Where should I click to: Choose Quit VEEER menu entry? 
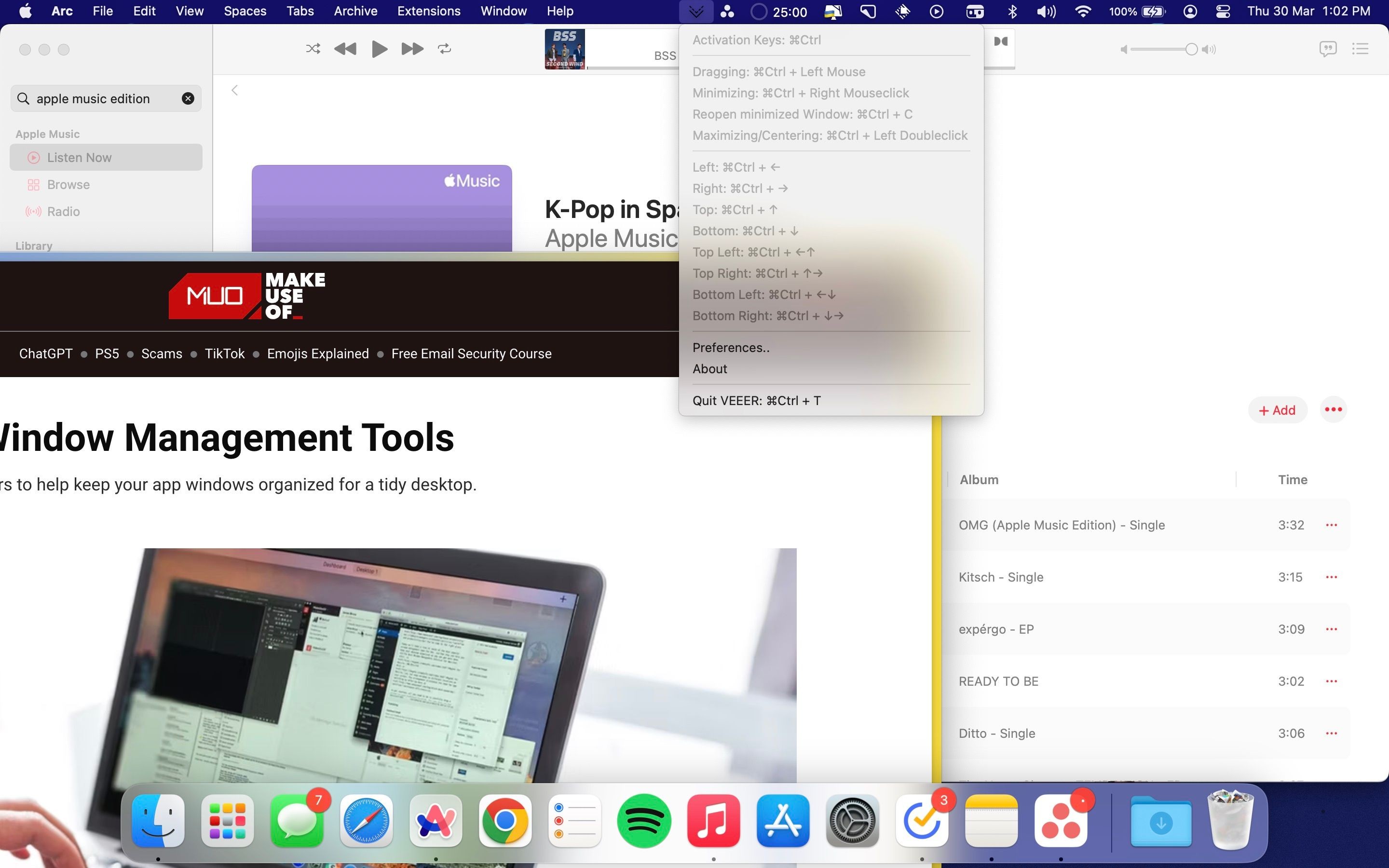pos(756,400)
